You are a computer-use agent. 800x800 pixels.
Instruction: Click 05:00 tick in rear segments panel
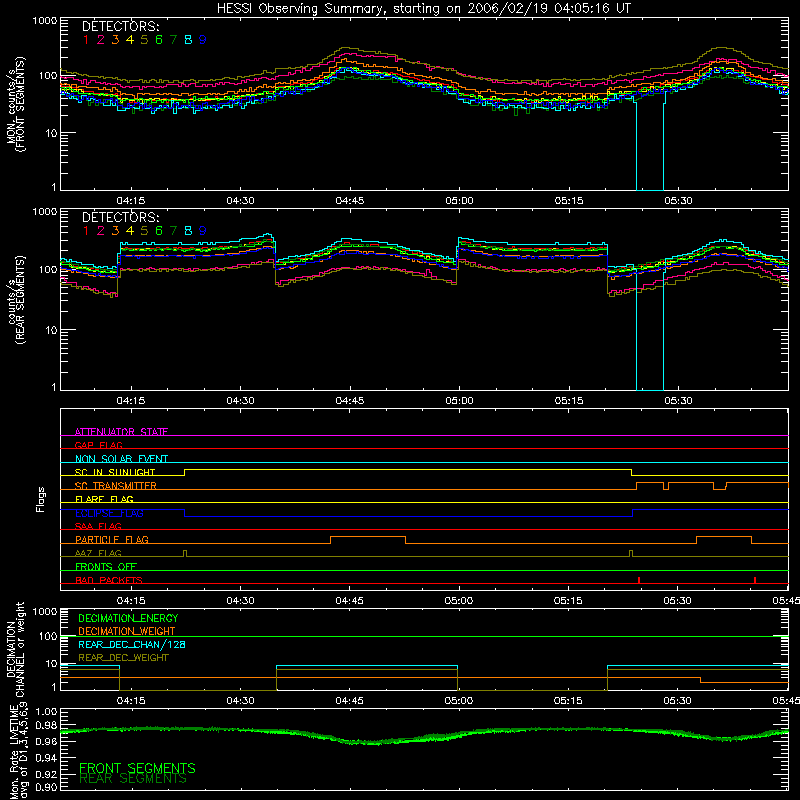459,401
